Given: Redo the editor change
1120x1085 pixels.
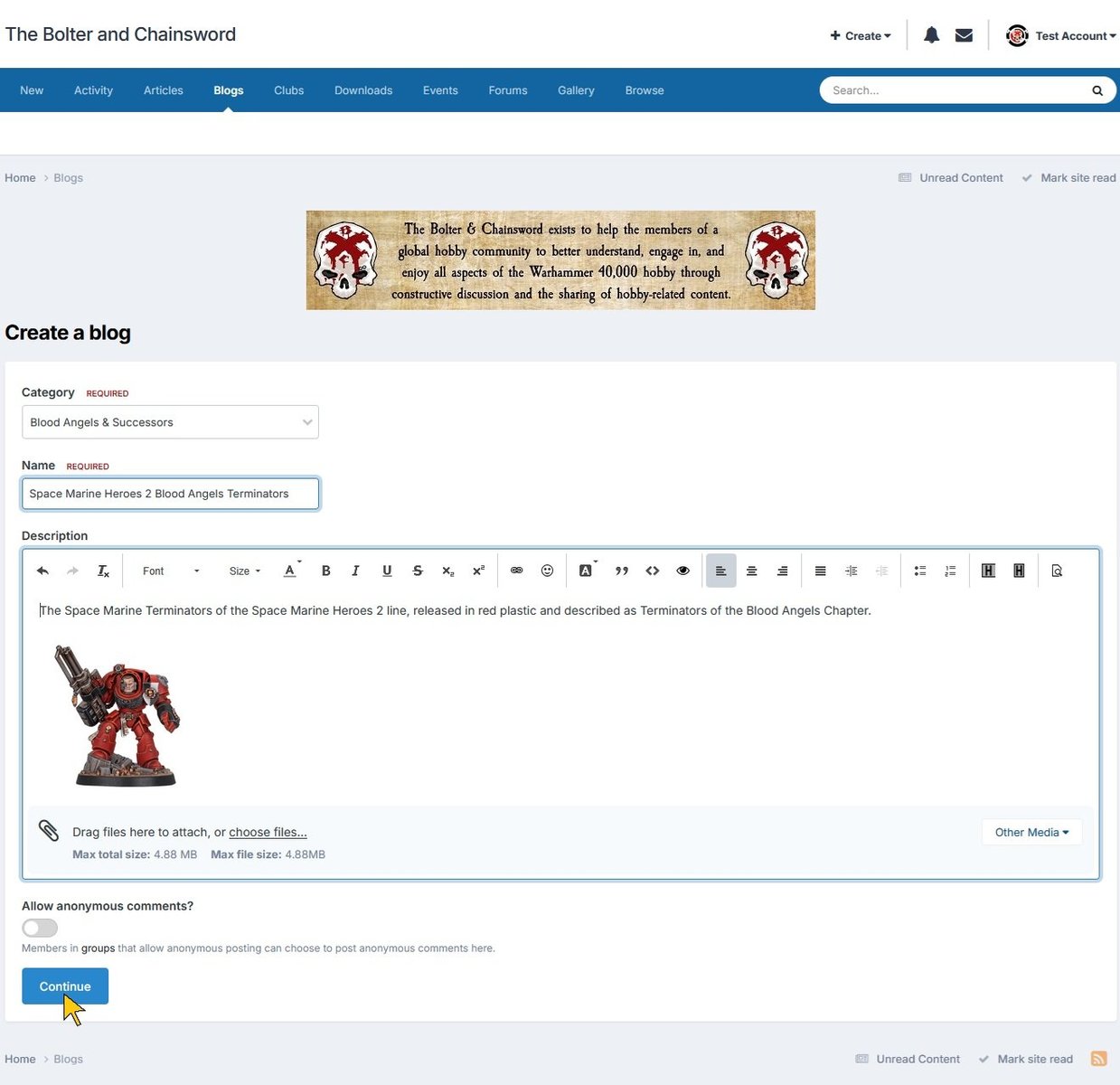Looking at the screenshot, I should click(73, 571).
